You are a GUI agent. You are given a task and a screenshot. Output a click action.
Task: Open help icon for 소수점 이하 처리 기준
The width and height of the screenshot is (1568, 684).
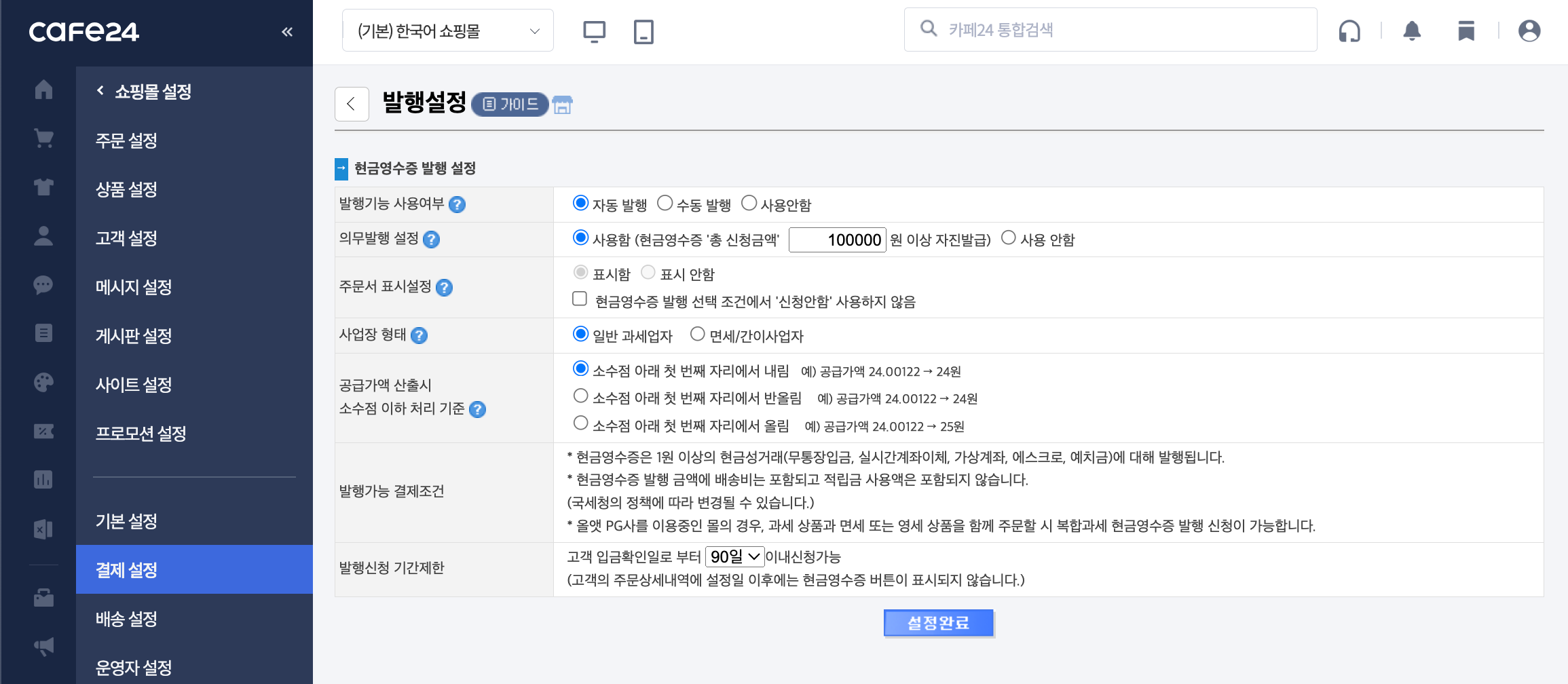click(x=477, y=410)
